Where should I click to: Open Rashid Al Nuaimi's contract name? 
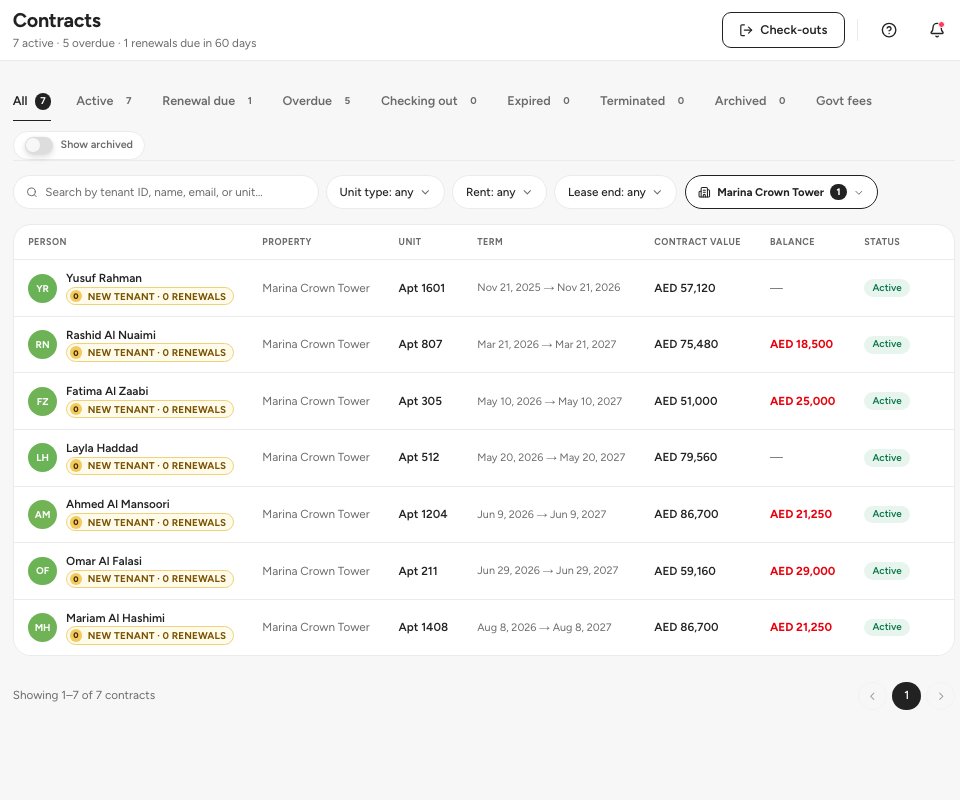click(111, 335)
